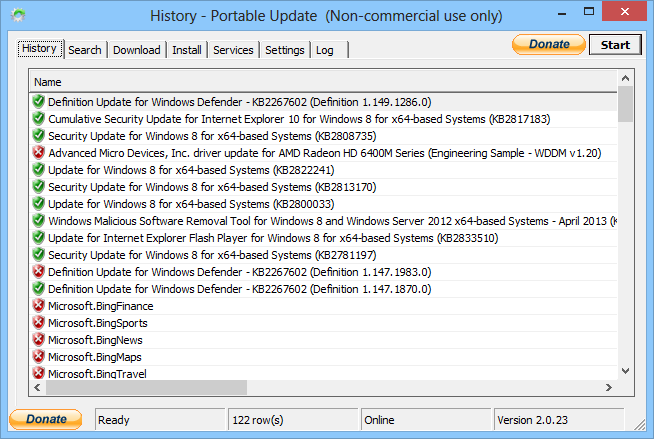Click red failed icon beside AMD Radeon driver update

point(38,153)
